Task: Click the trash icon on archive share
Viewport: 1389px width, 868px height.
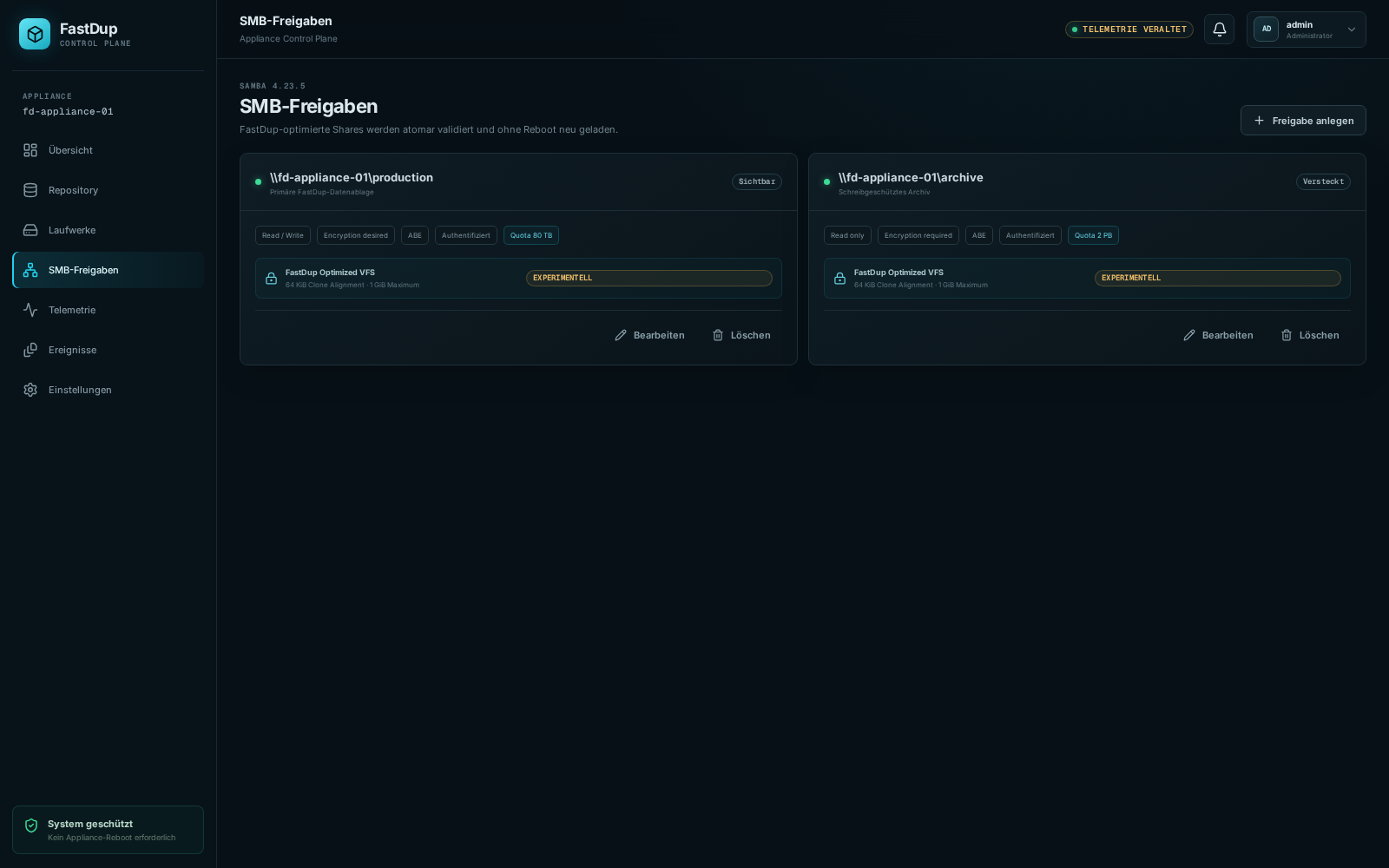Action: point(1287,335)
